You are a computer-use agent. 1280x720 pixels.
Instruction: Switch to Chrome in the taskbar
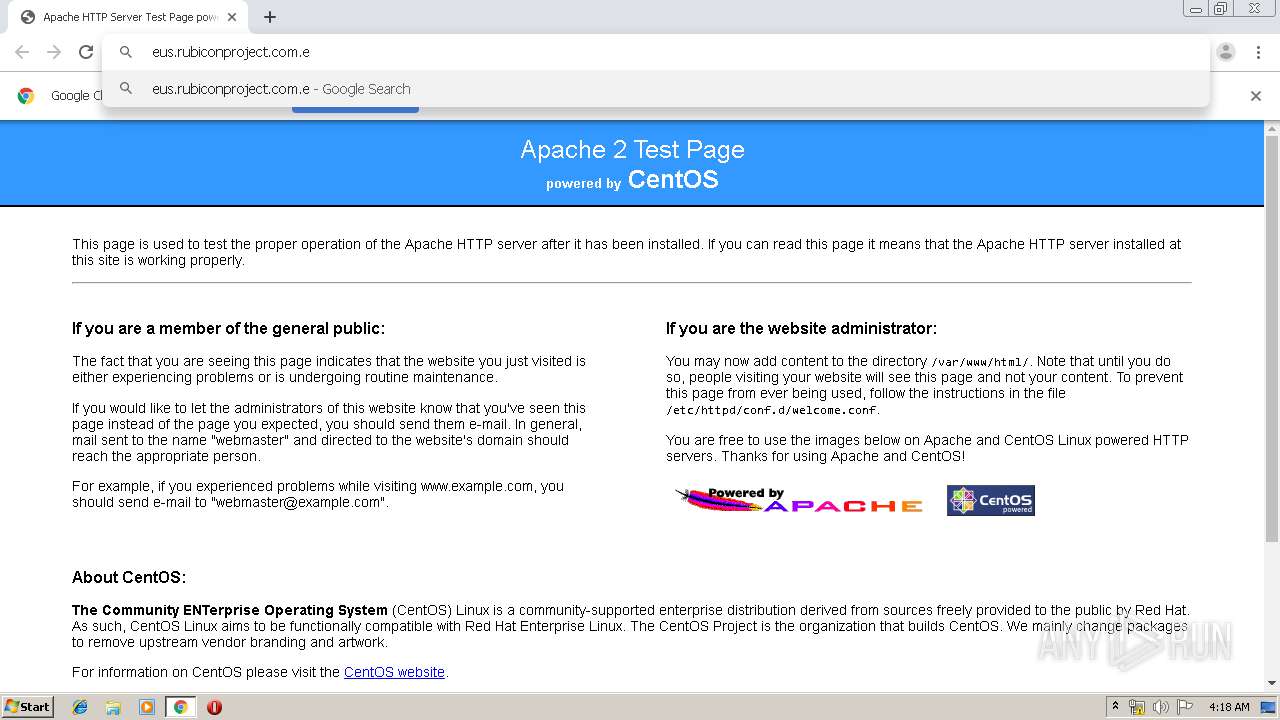point(180,707)
